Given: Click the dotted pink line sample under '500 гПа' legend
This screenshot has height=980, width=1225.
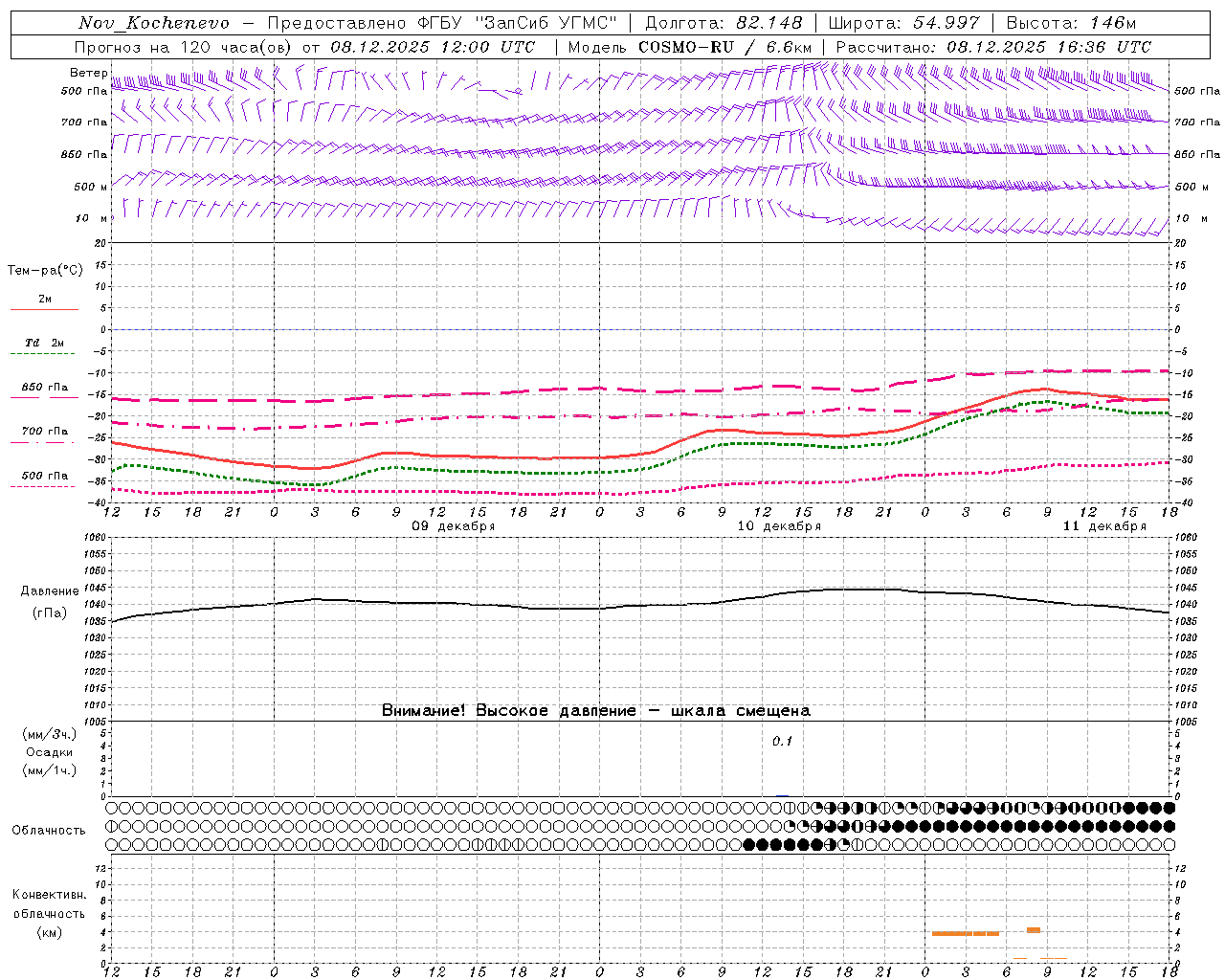Looking at the screenshot, I should click(x=43, y=487).
